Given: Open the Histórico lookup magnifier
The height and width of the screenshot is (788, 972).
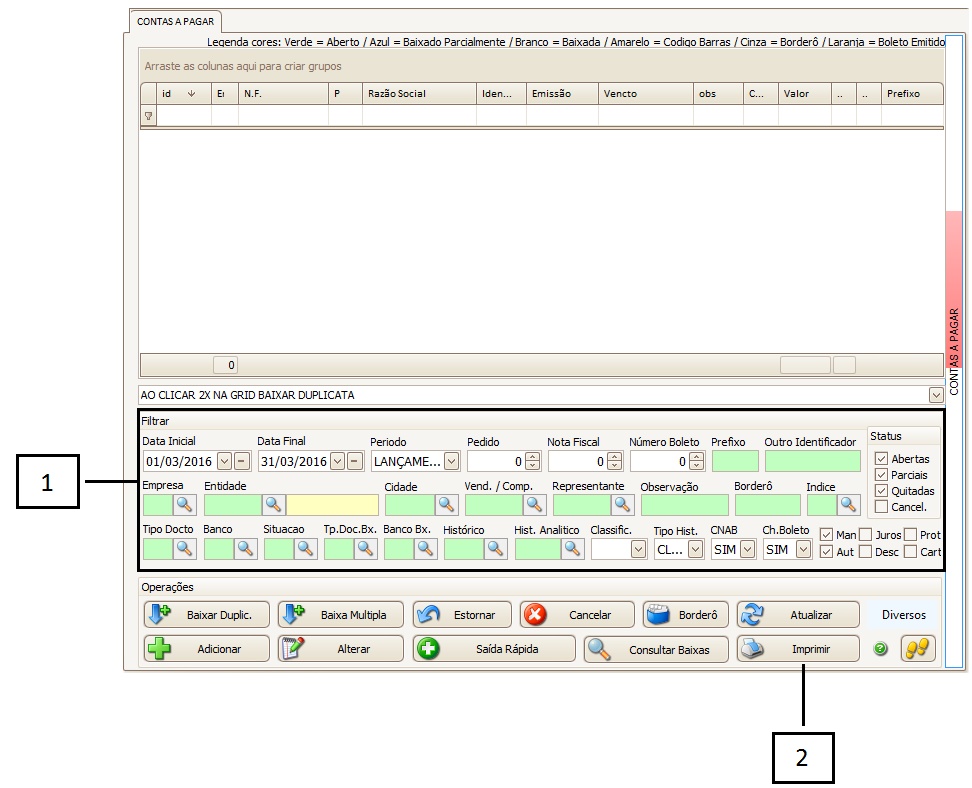Looking at the screenshot, I should (x=496, y=548).
